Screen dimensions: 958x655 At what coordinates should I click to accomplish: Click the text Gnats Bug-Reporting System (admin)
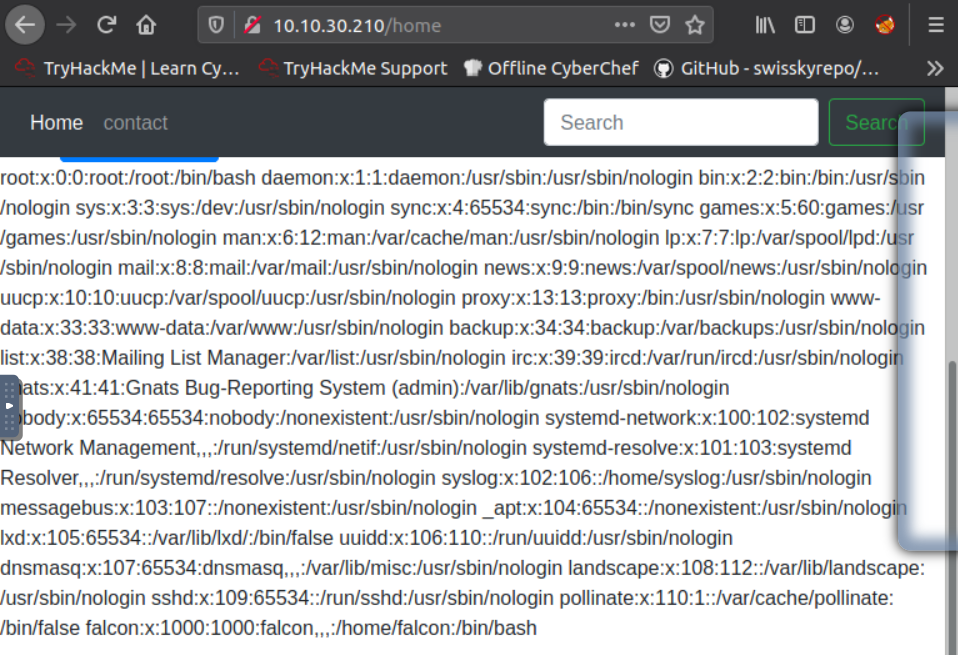tap(292, 388)
